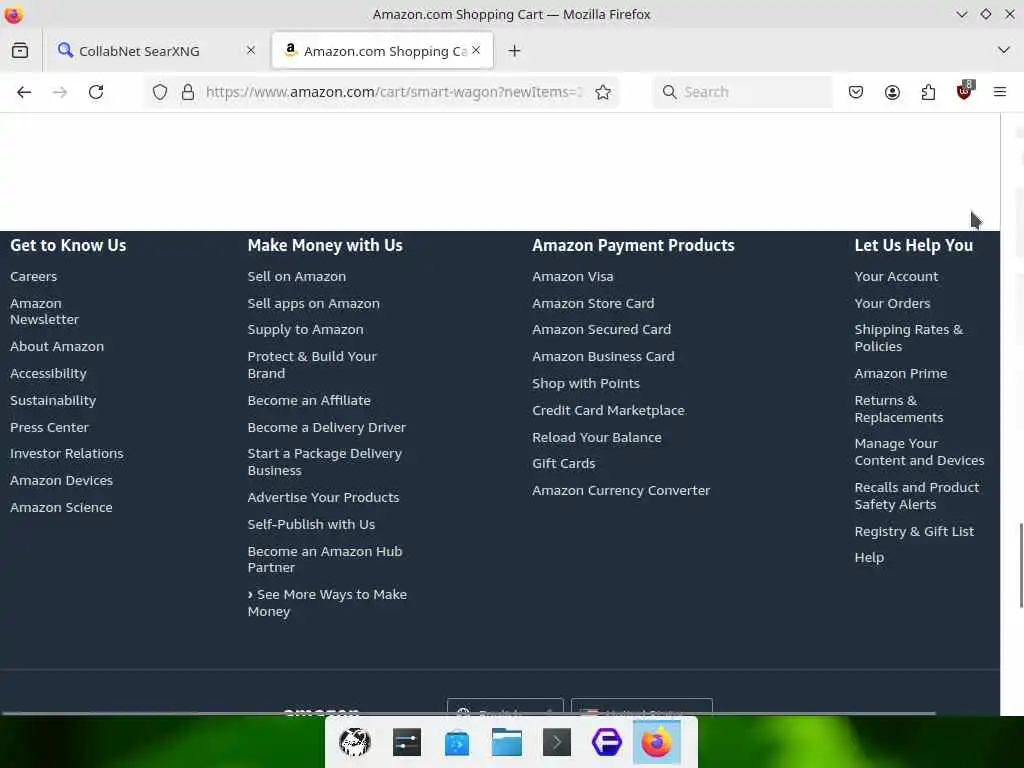Open Amazon Store Card link

(593, 303)
